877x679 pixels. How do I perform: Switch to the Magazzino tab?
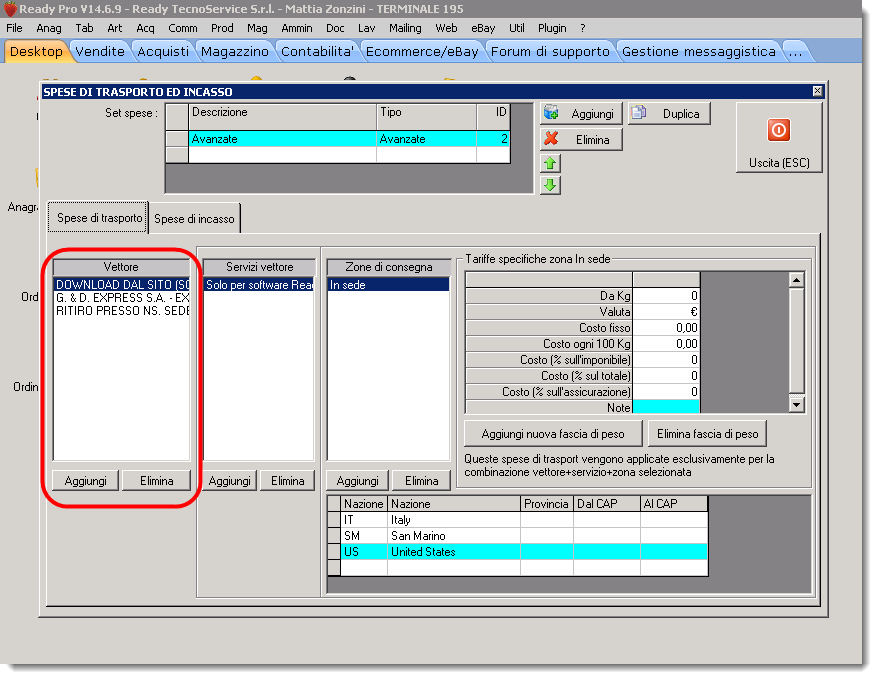click(235, 51)
